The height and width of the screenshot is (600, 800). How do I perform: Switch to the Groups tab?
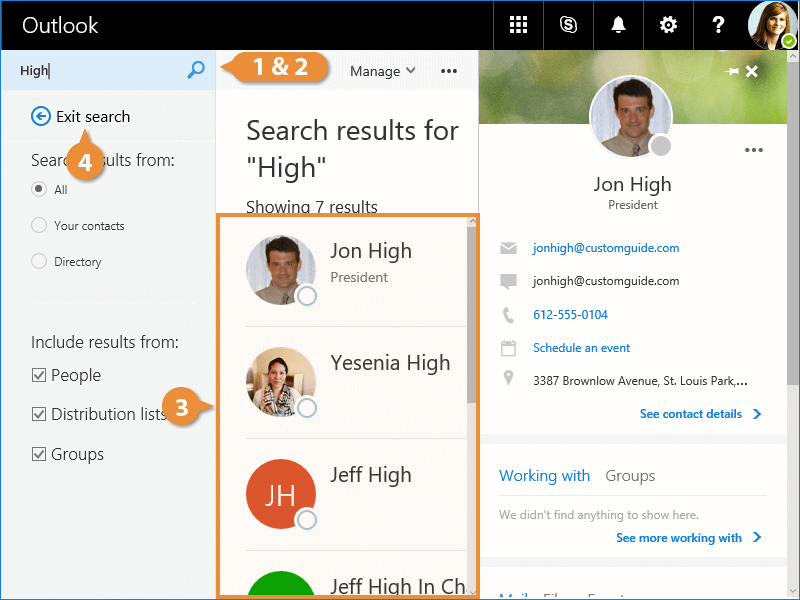(630, 476)
